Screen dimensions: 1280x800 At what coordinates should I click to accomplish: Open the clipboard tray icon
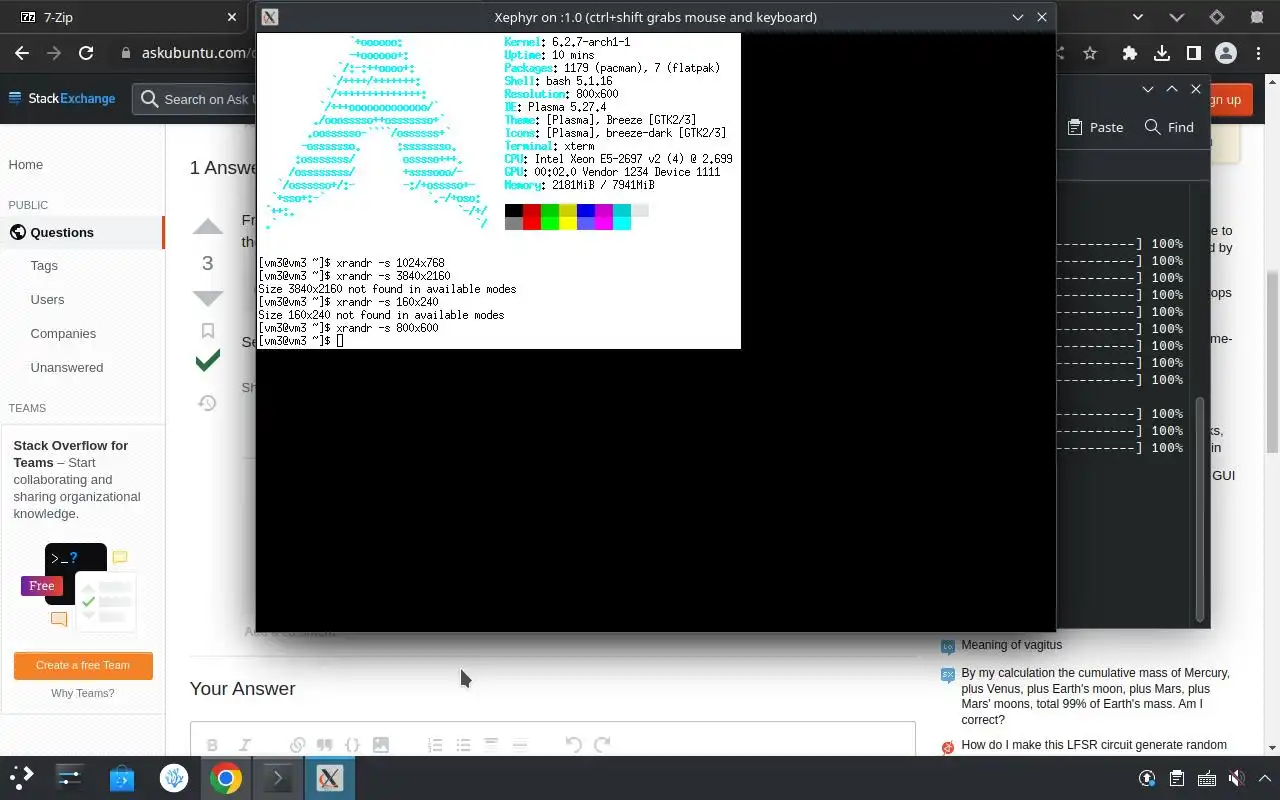pos(1177,778)
